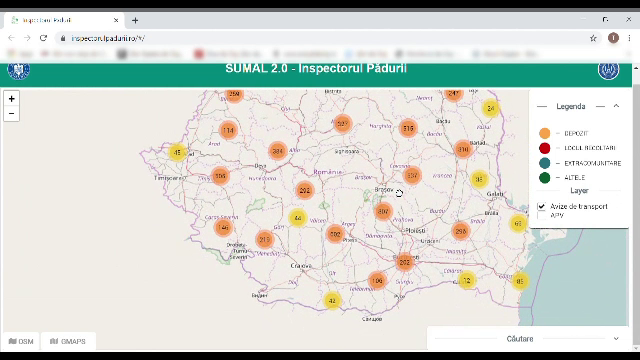Viewport: 640px width, 360px height.
Task: Click the orange DEPOZIT legend swatch
Action: (544, 133)
